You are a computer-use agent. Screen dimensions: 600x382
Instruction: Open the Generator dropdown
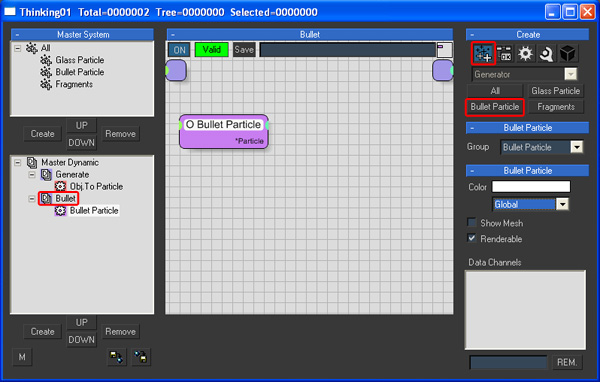click(x=570, y=74)
